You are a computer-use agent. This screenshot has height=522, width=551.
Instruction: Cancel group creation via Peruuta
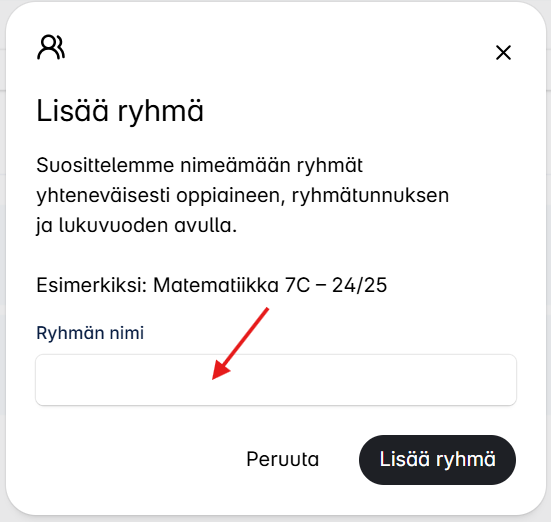pyautogui.click(x=283, y=459)
